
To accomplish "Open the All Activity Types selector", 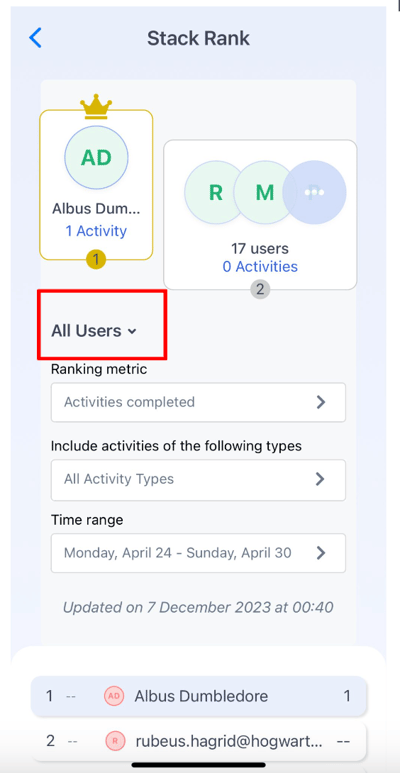I will pos(198,479).
